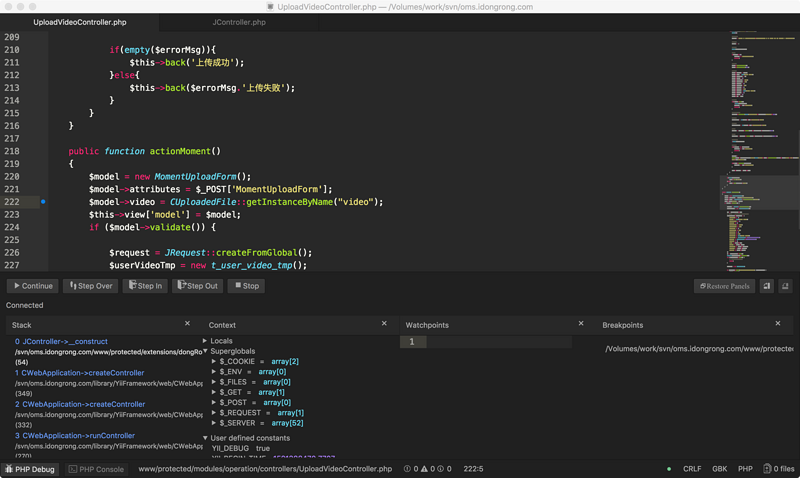Click the actionMoment function name

click(x=180, y=152)
